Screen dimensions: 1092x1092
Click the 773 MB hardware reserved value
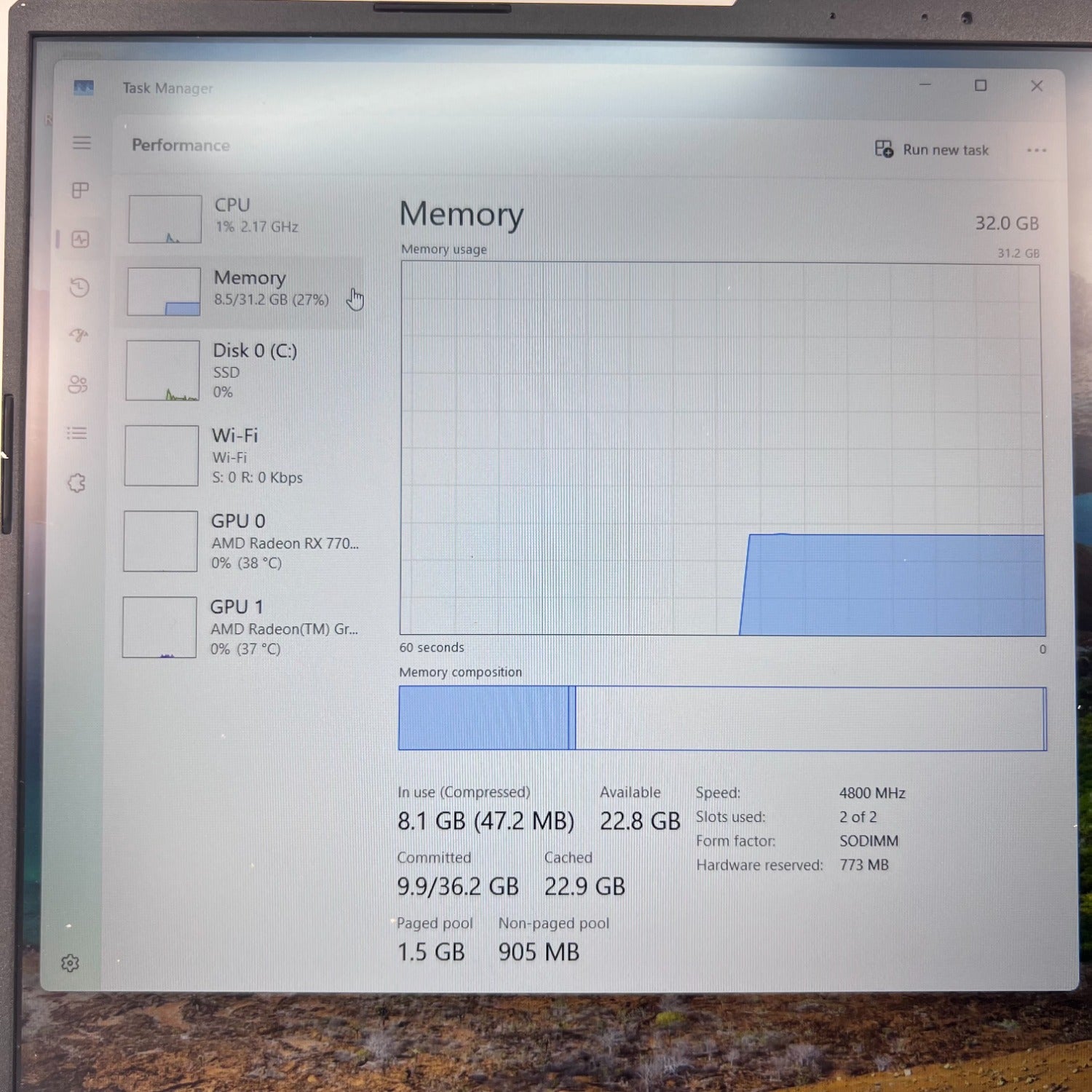coord(864,865)
